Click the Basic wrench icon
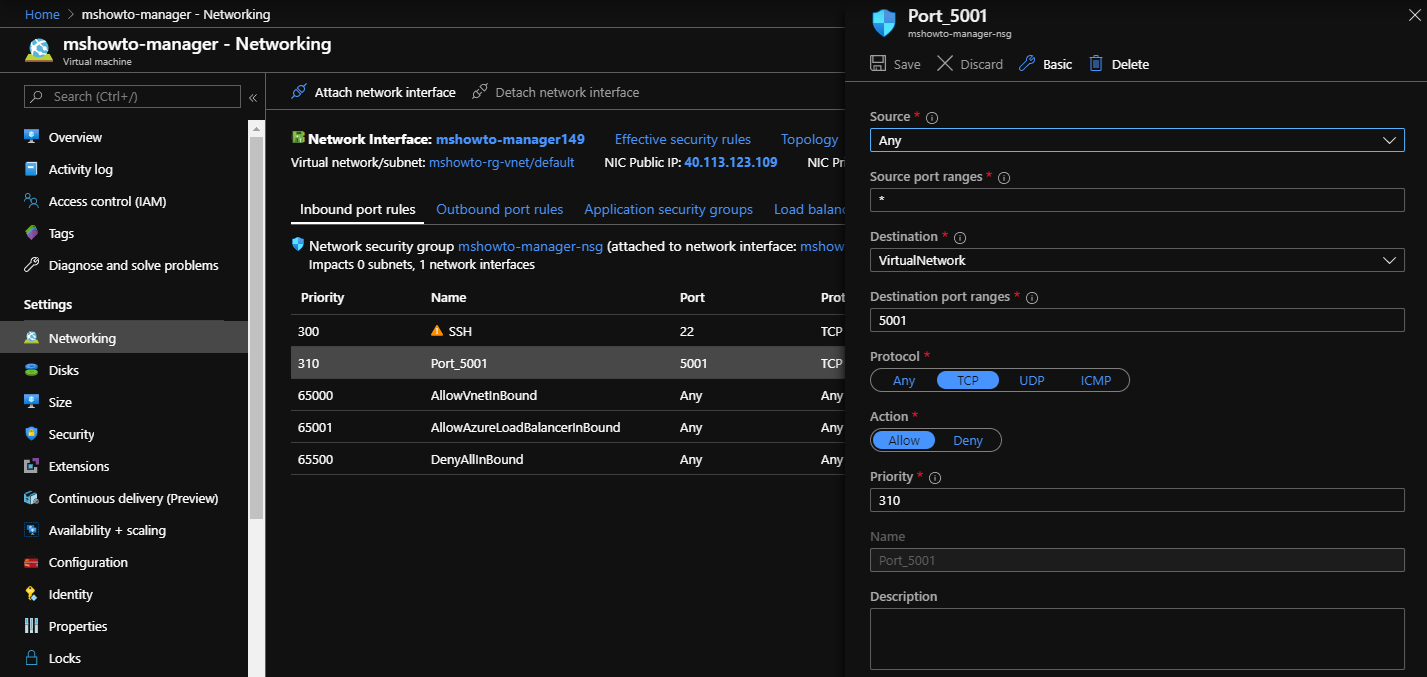Screen dimensions: 1427x677 [1027, 64]
